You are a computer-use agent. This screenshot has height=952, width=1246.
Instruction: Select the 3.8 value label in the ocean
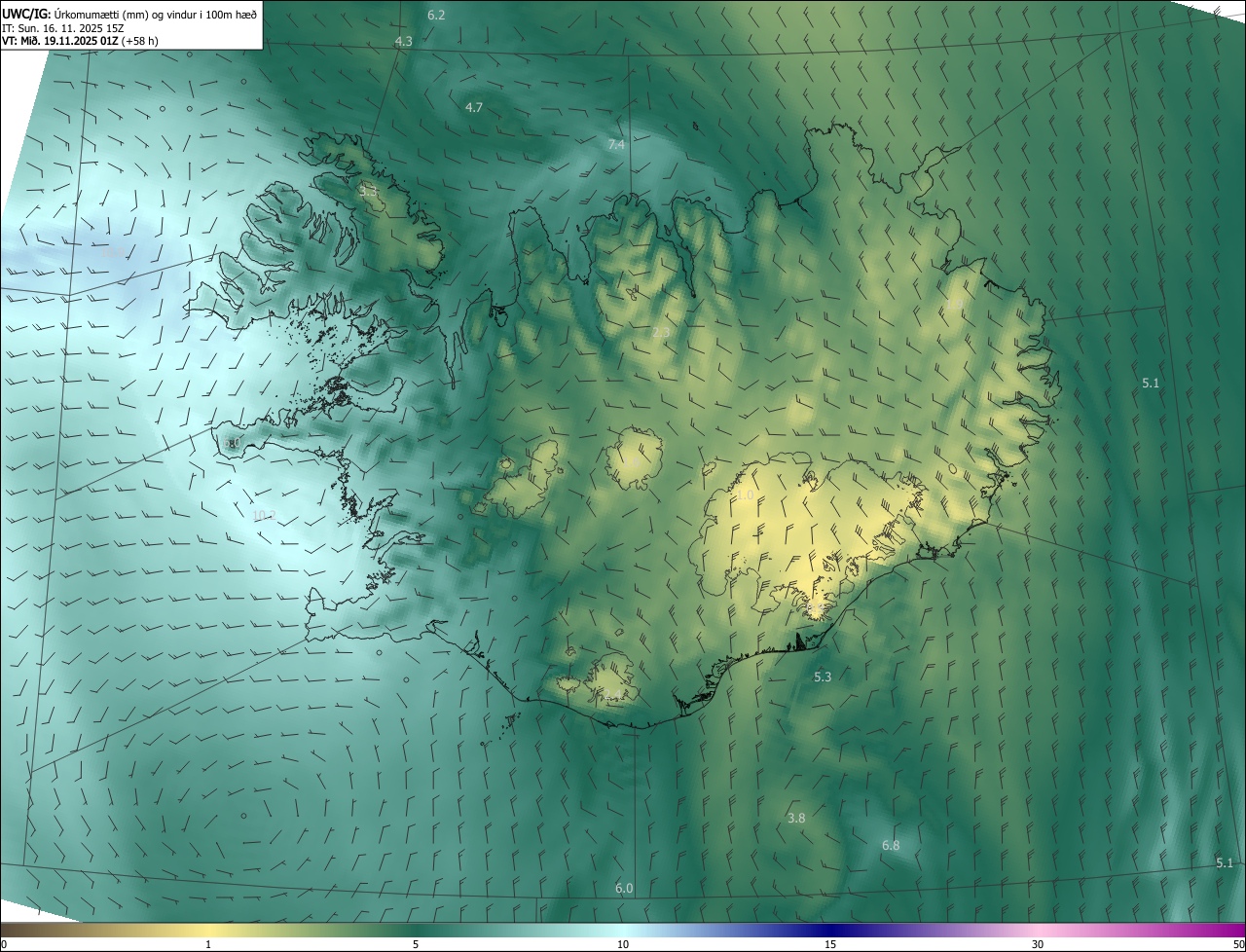click(x=796, y=818)
